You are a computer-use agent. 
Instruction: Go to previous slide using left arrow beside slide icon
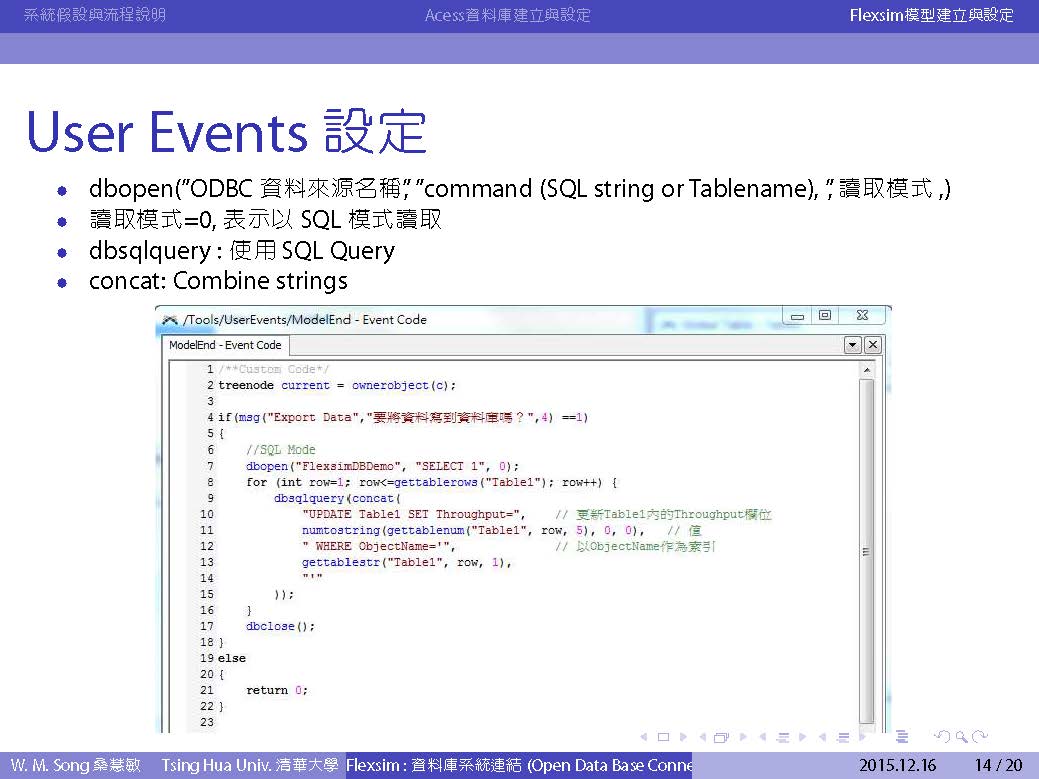click(x=644, y=738)
